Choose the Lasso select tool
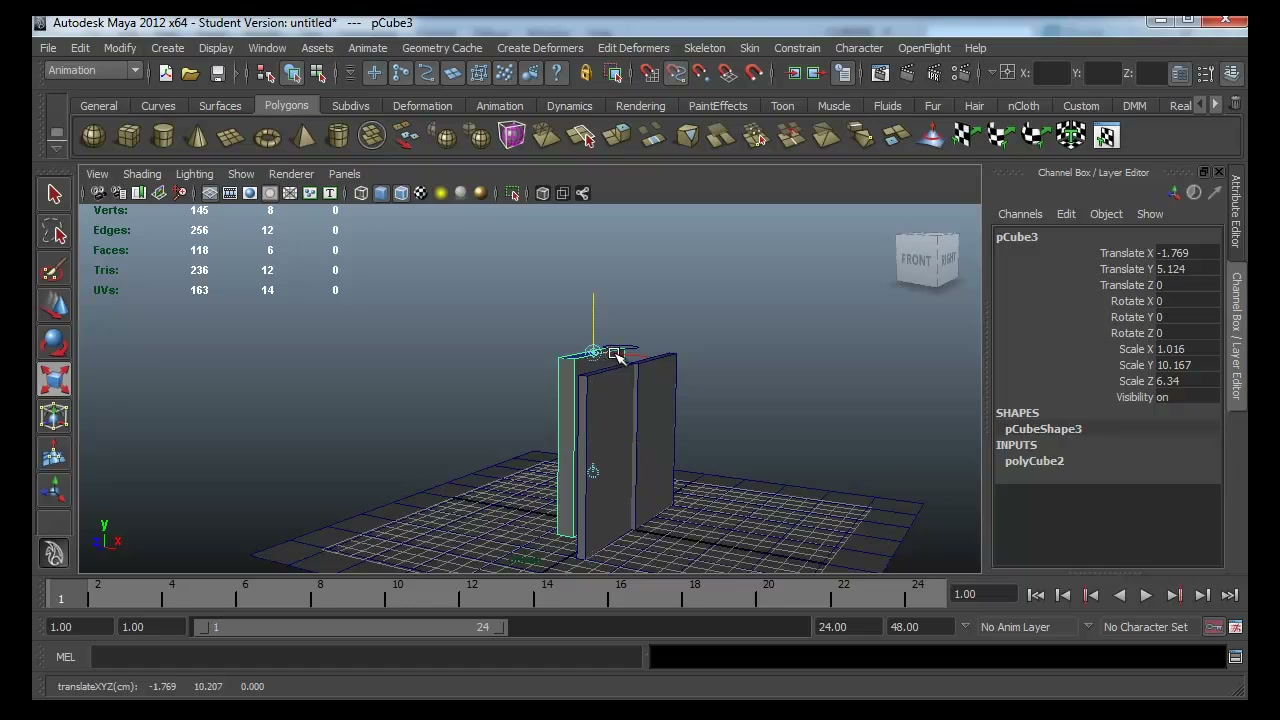1280x720 pixels. [54, 232]
